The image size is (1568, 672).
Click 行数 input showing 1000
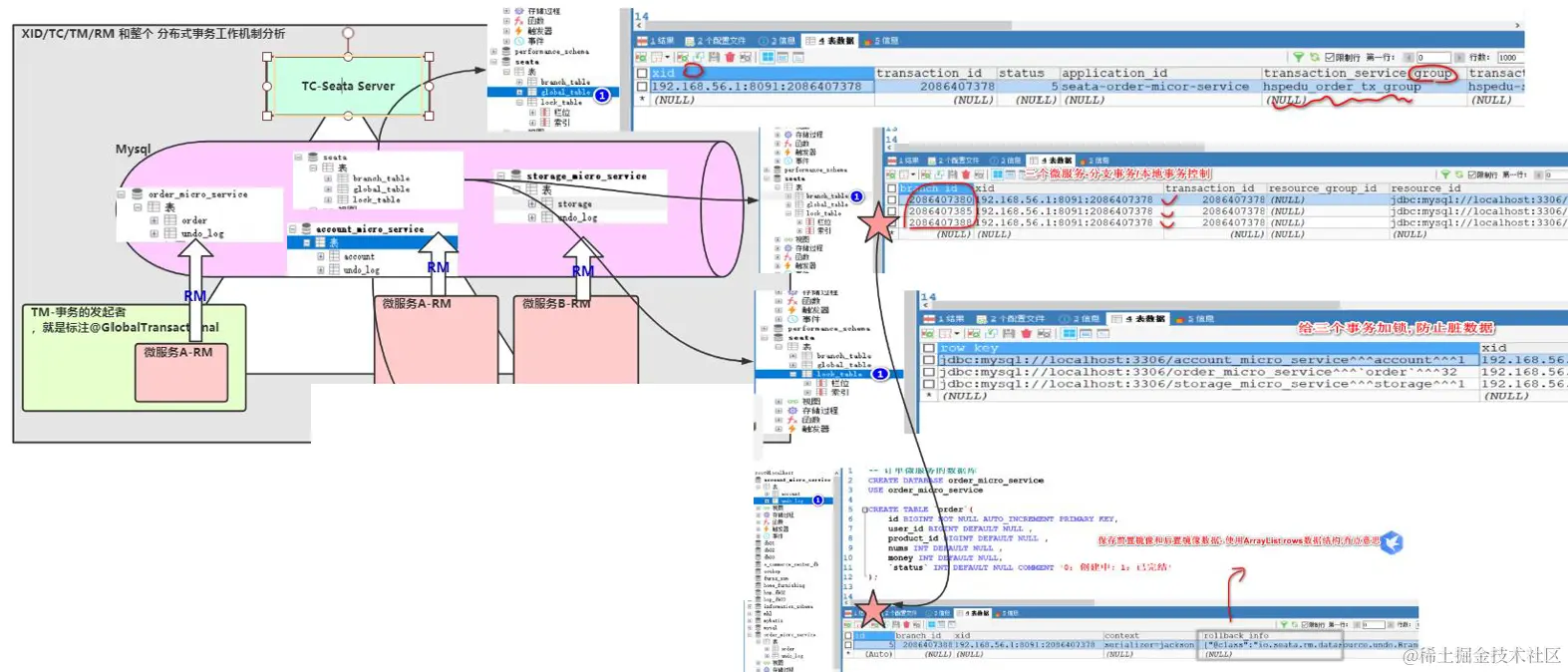tap(1511, 57)
